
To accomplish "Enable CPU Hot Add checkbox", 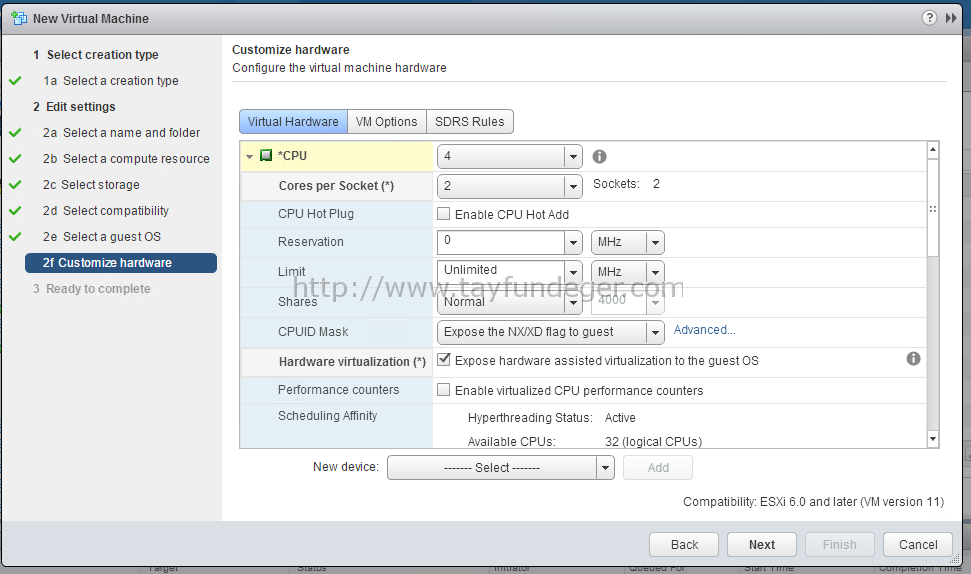I will (x=443, y=214).
